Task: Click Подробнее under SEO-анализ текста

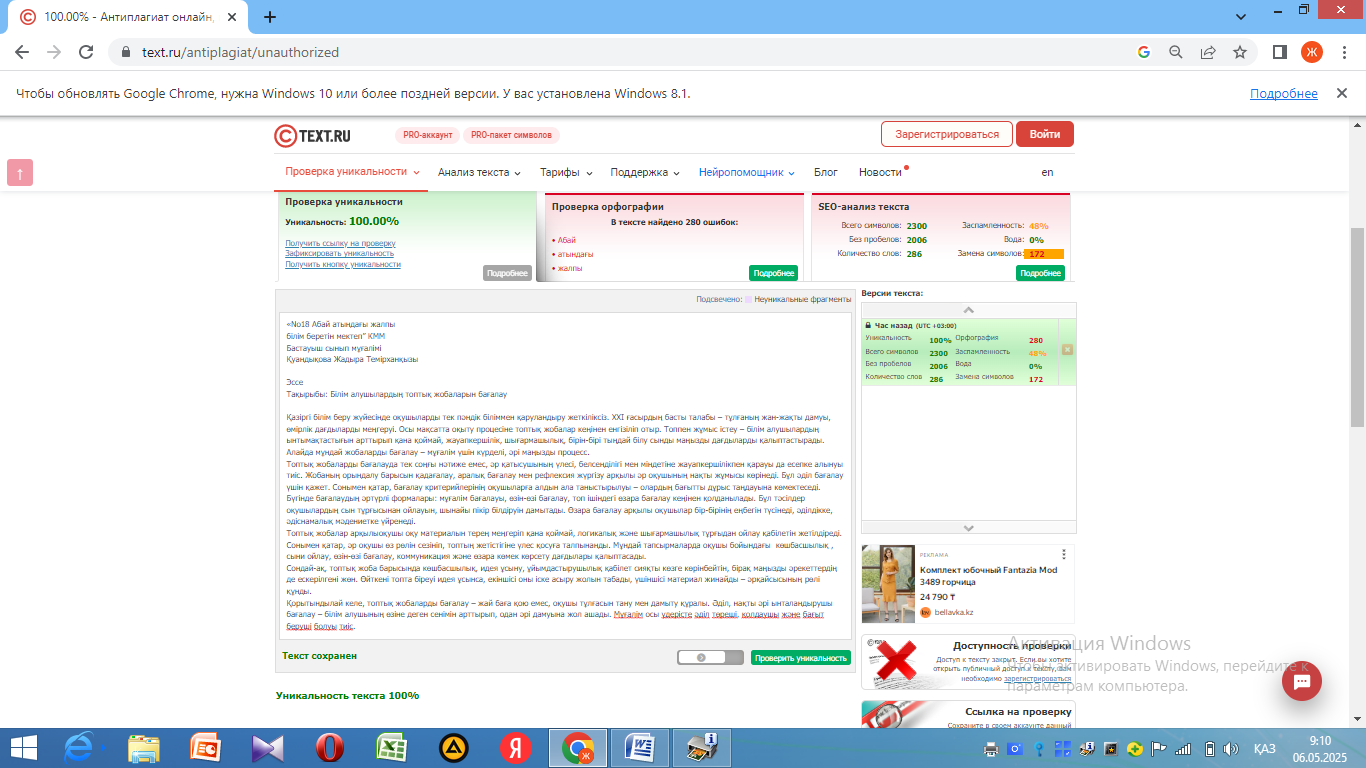Action: 1040,273
